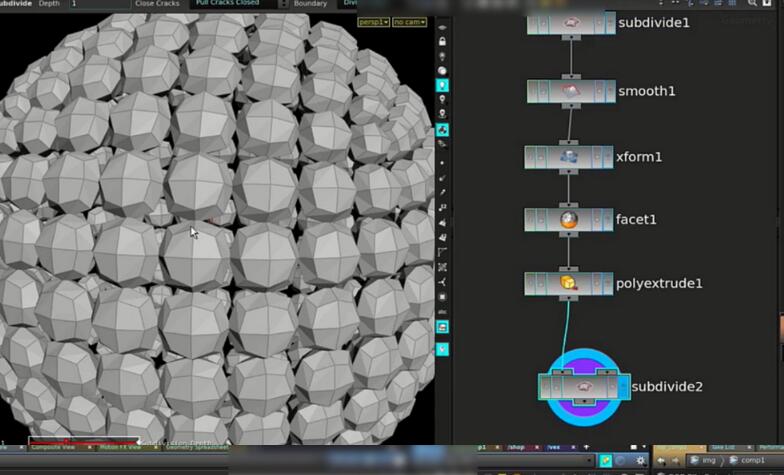Image resolution: width=784 pixels, height=475 pixels.
Task: Click the subdivide1 node name label
Action: [x=654, y=23]
